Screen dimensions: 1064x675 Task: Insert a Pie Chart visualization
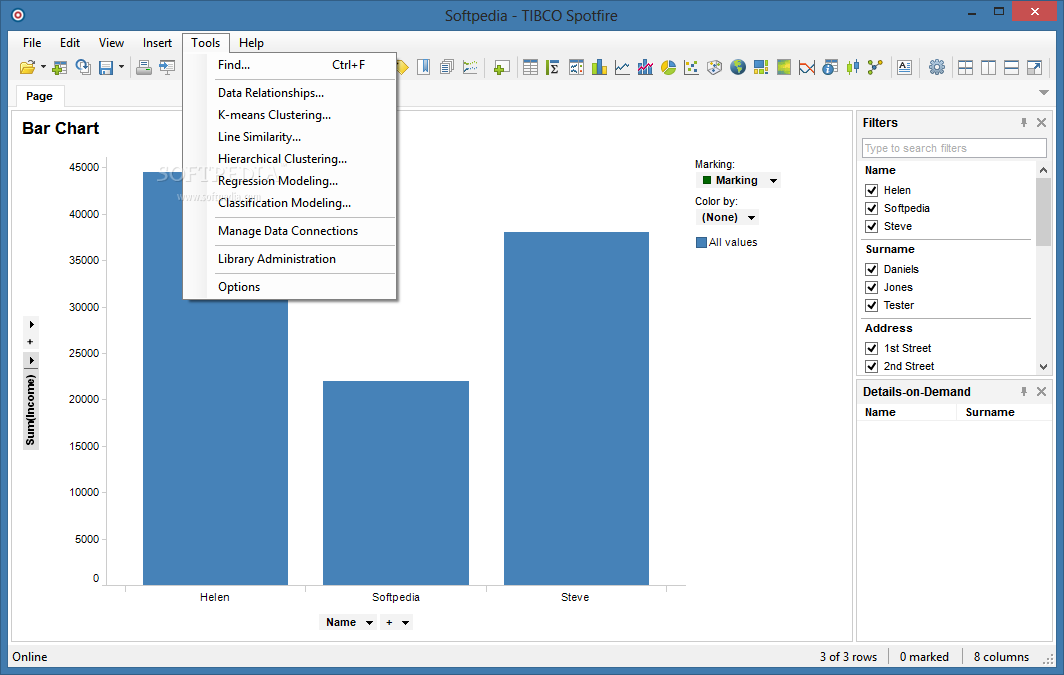(x=668, y=67)
